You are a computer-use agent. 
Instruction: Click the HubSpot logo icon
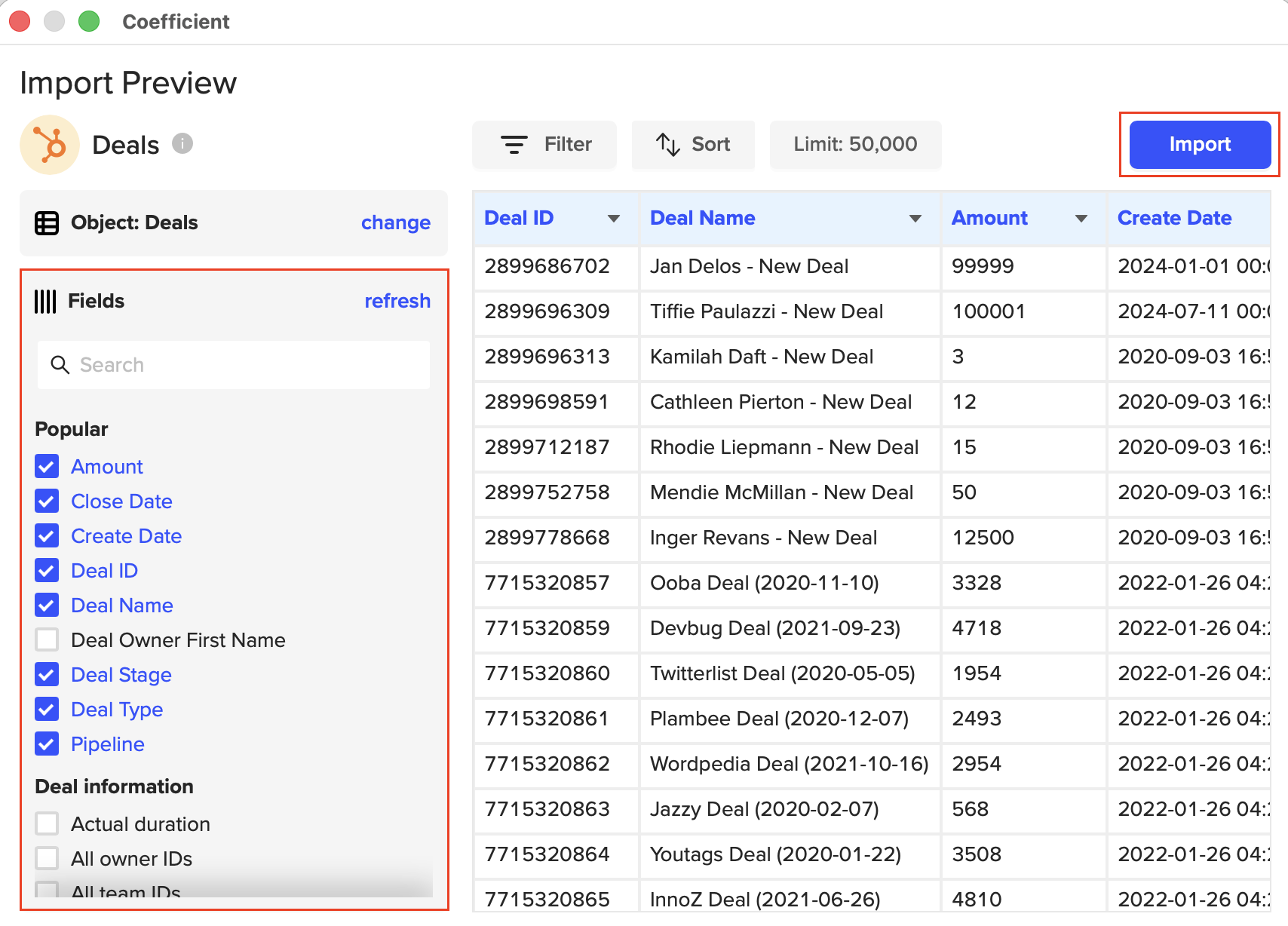click(x=50, y=145)
